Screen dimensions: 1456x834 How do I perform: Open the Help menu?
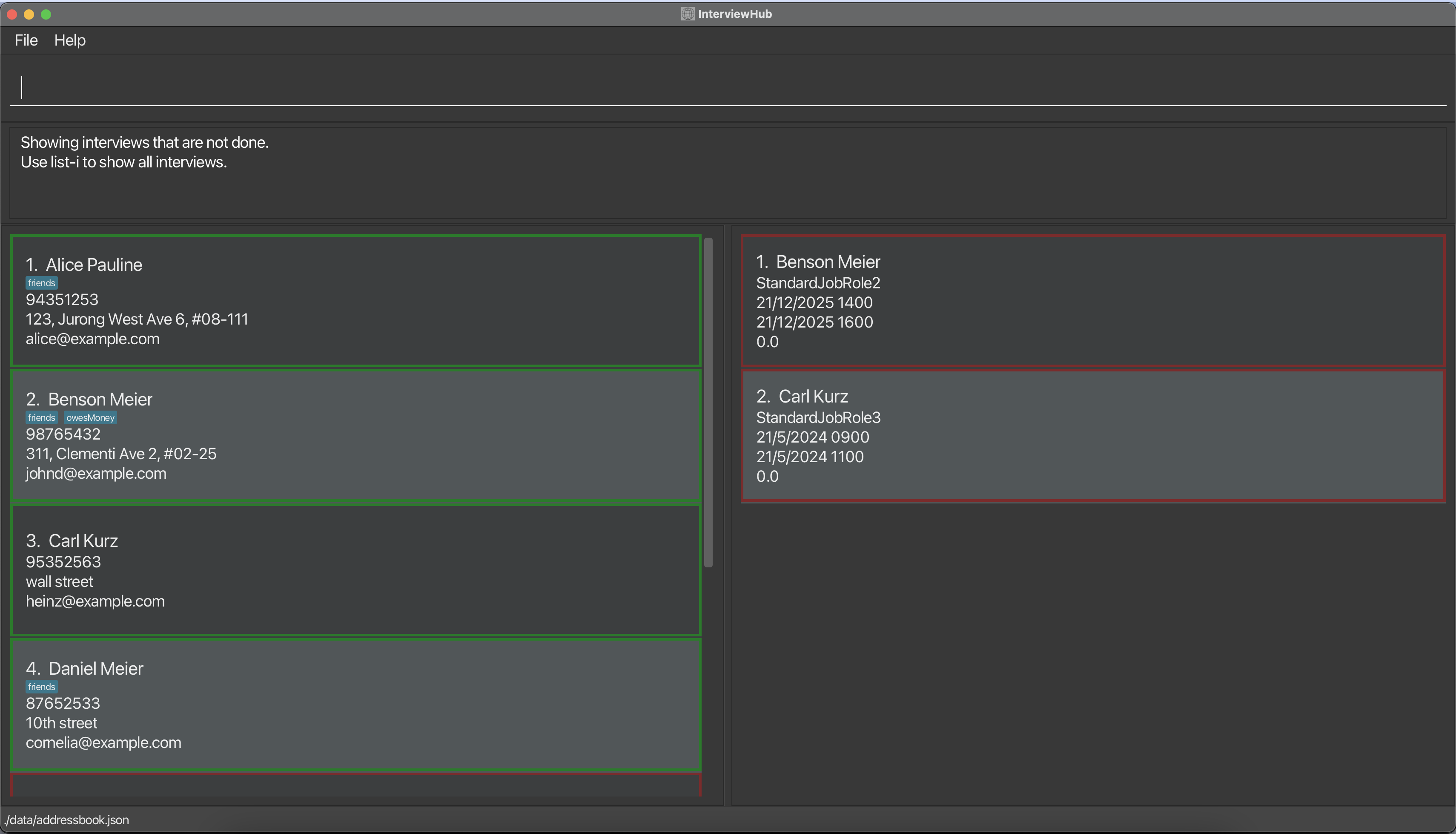[x=70, y=40]
